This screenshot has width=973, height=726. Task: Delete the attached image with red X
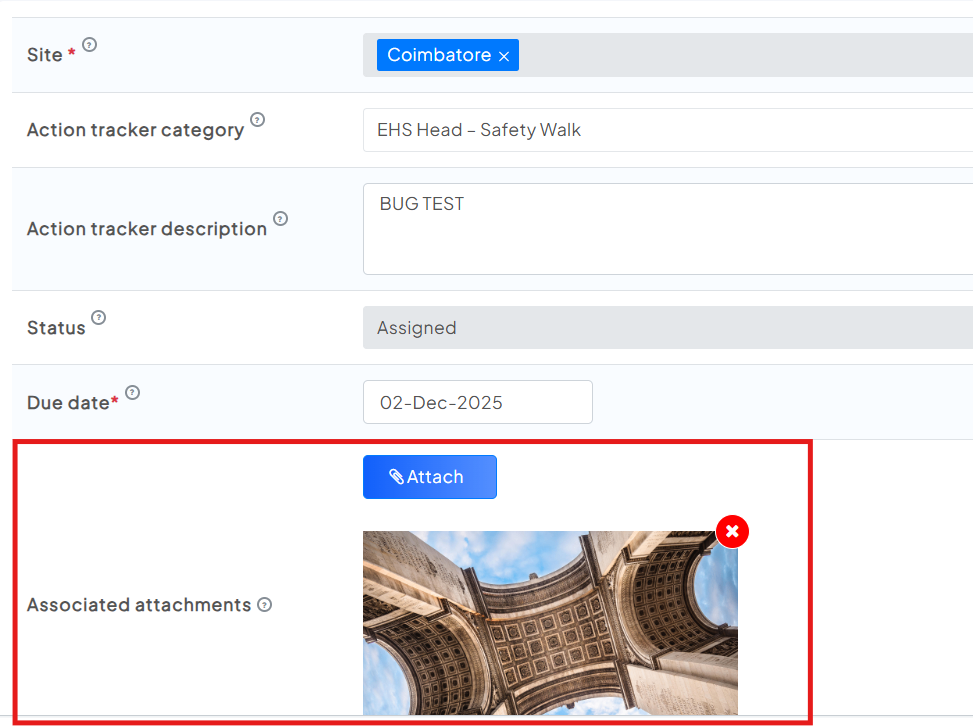click(x=732, y=532)
